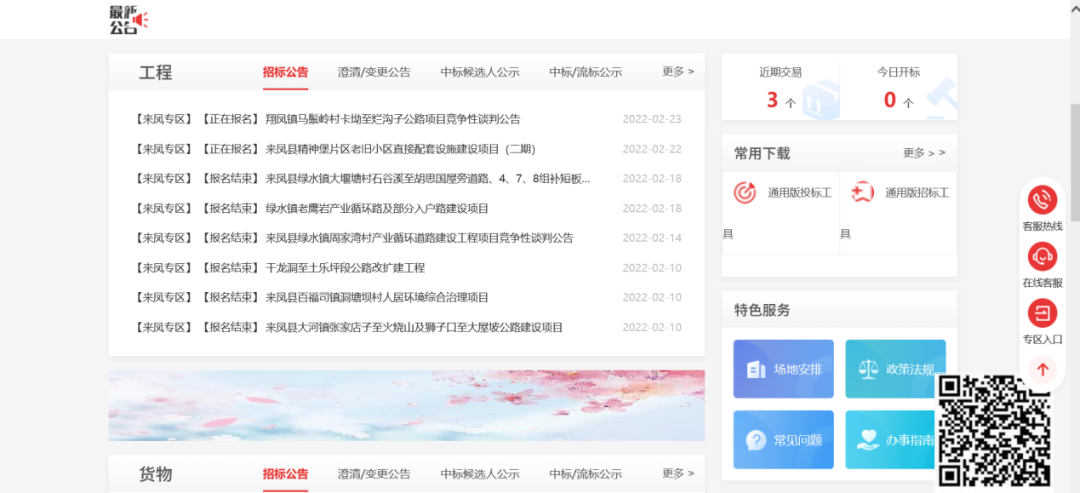Click the pink floral banner image

406,405
